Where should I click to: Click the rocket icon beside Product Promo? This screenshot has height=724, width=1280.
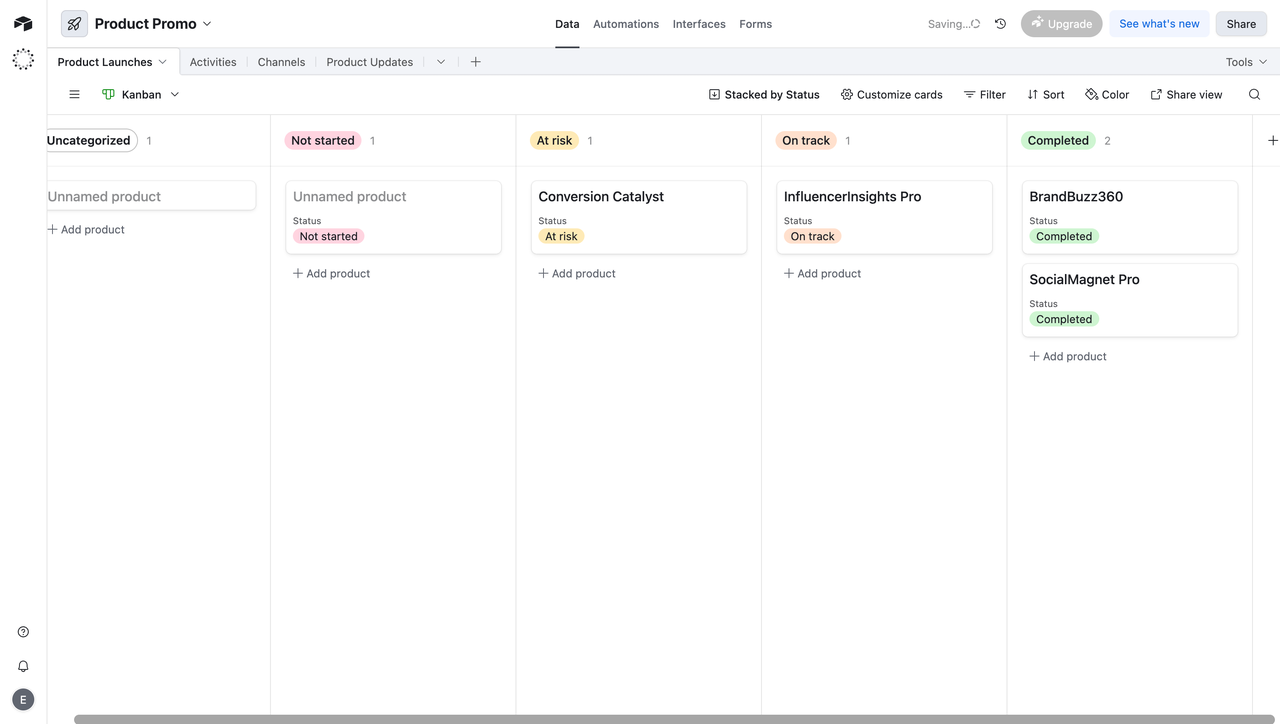[x=73, y=22]
